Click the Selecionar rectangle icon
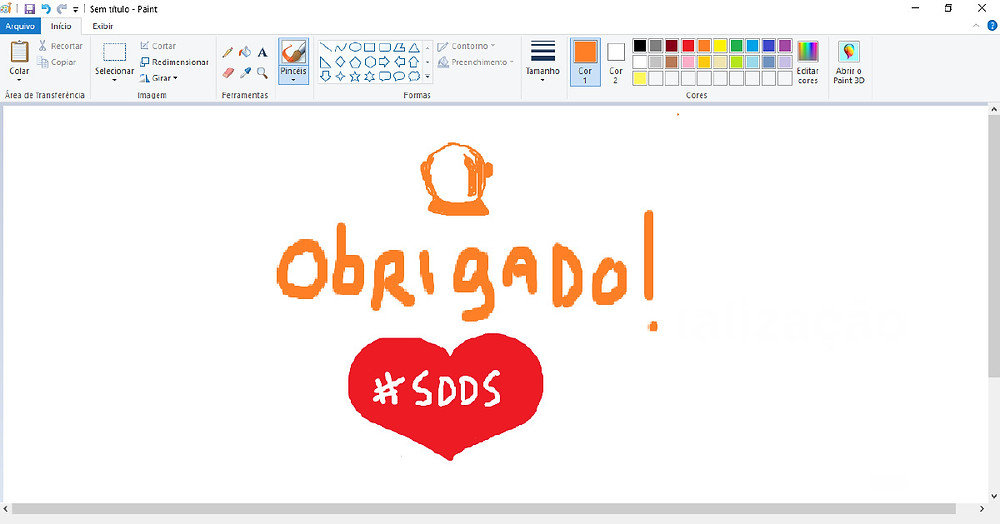The width and height of the screenshot is (1000, 524). coord(115,52)
